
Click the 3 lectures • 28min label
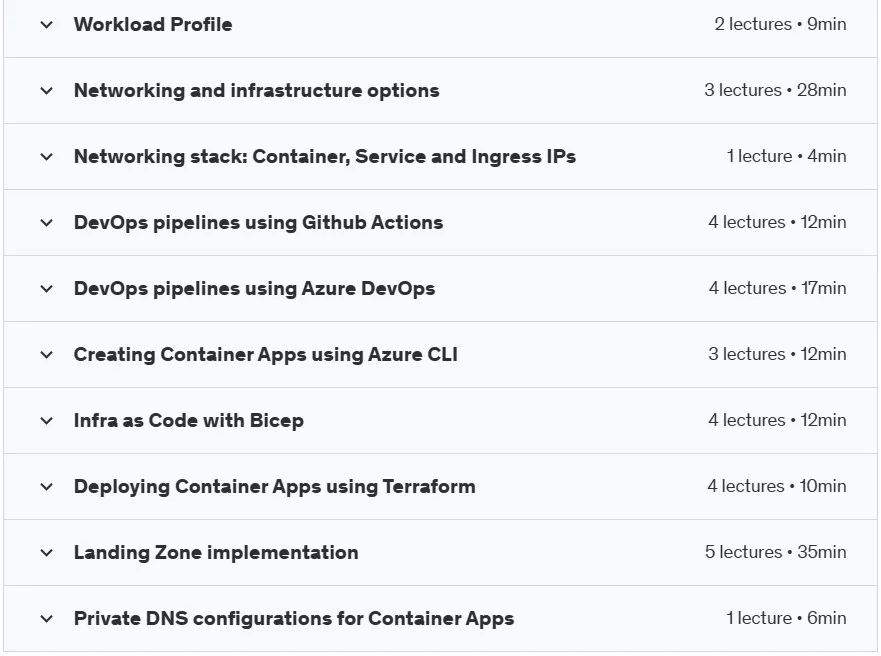pos(775,90)
